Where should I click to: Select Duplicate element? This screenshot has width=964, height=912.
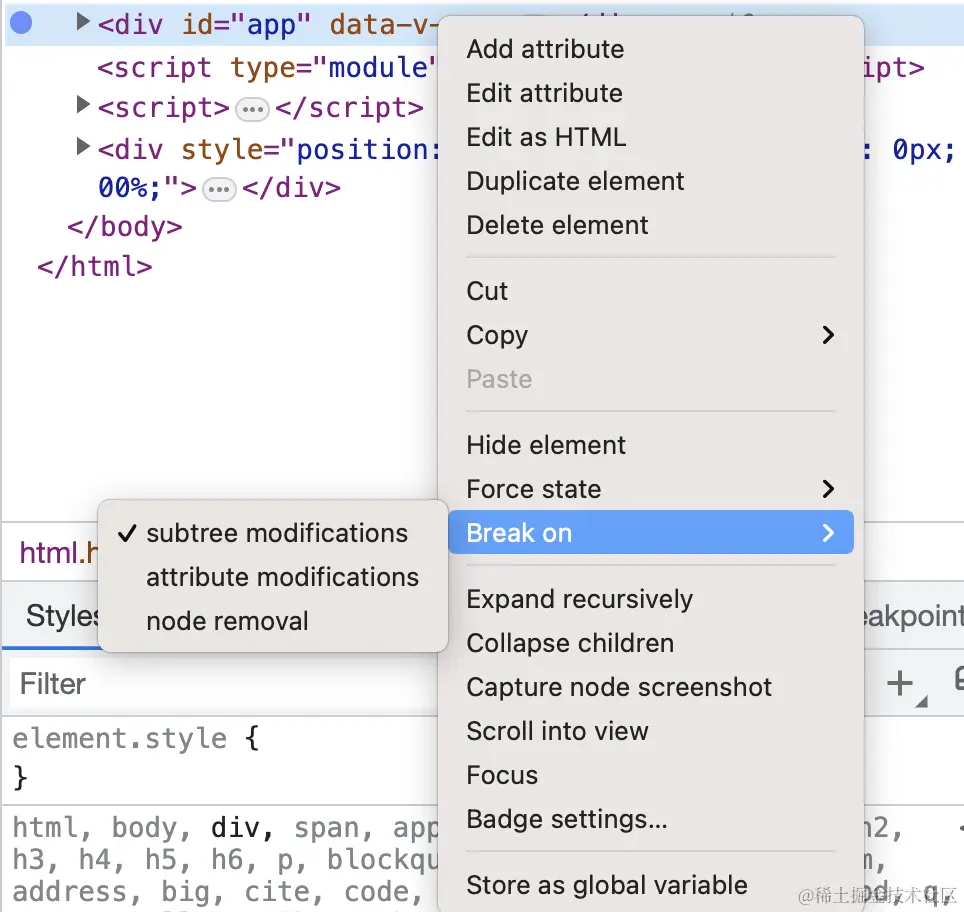click(x=650, y=181)
